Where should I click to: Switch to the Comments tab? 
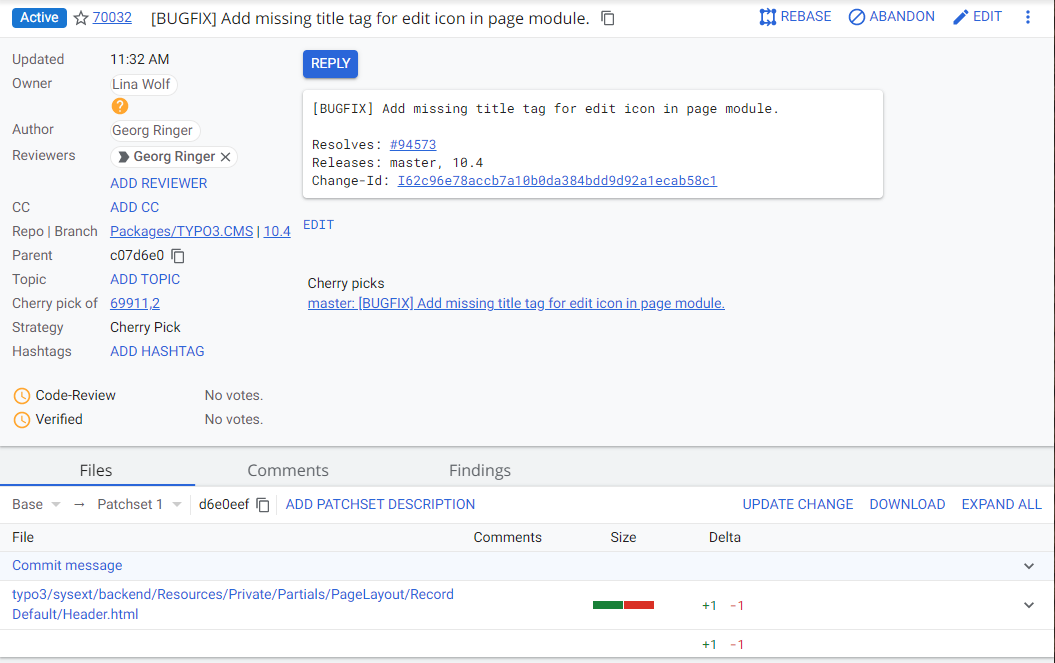pos(288,470)
